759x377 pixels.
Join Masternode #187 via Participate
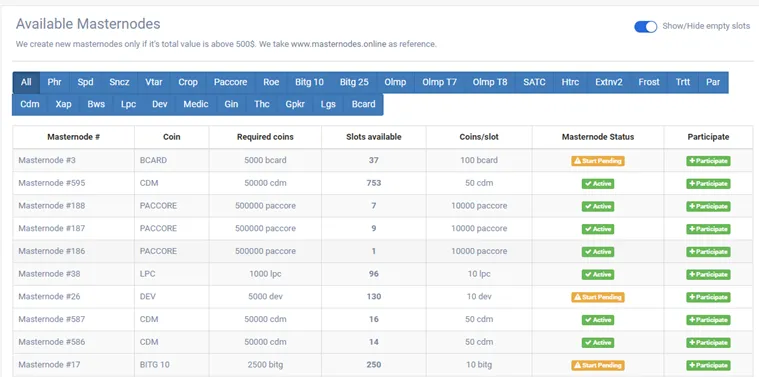[708, 229]
